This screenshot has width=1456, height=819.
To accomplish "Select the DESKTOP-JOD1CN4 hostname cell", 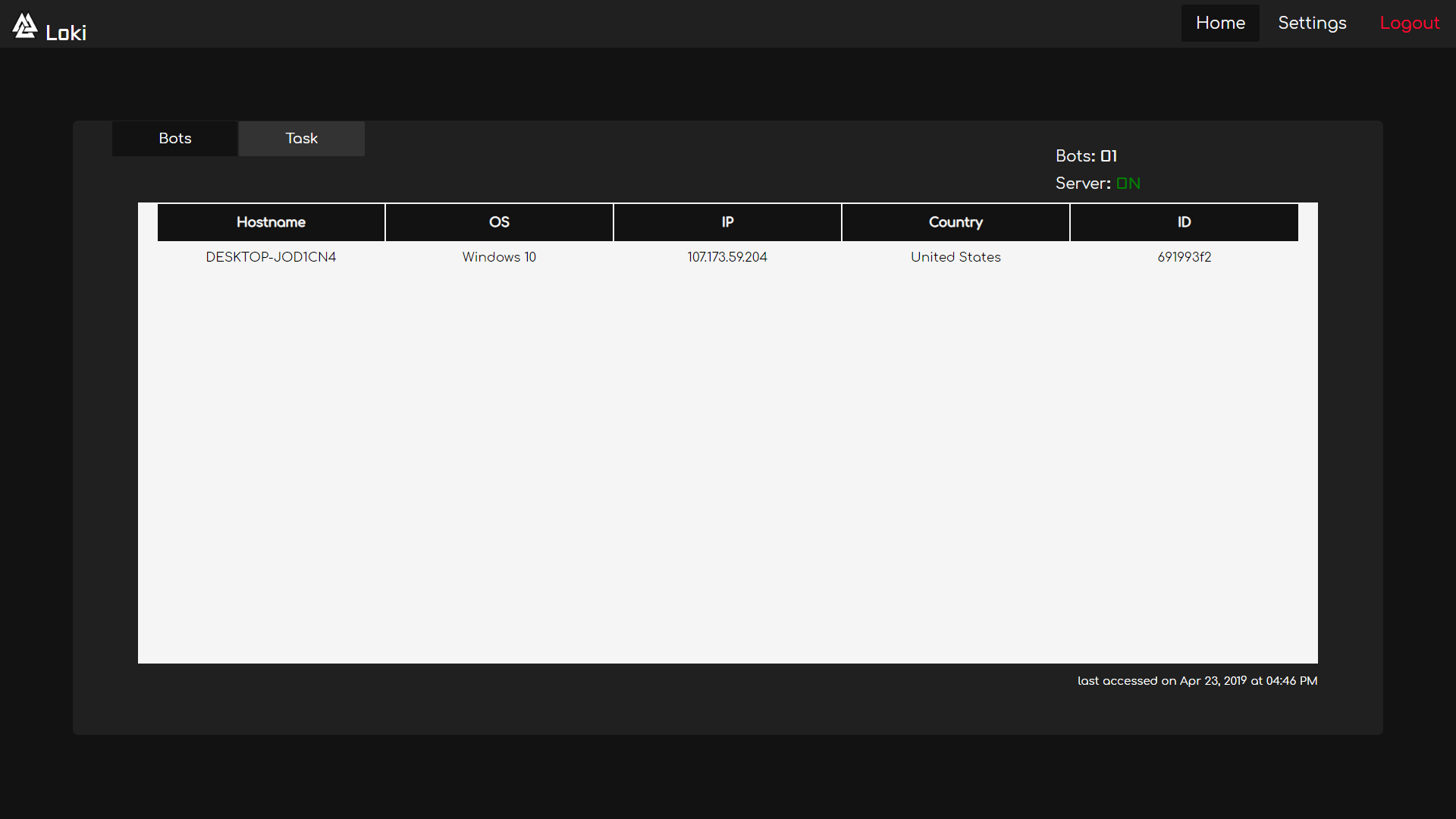I will pyautogui.click(x=271, y=257).
